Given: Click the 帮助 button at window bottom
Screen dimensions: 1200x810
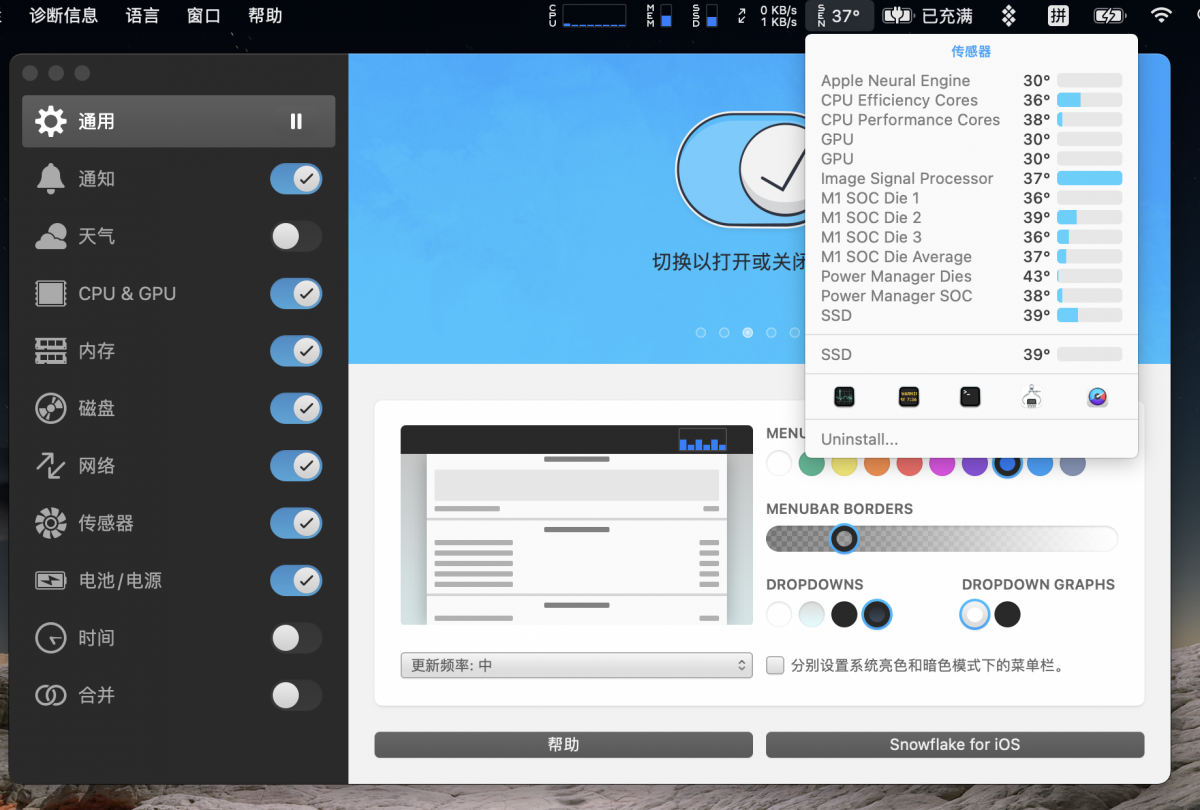Looking at the screenshot, I should [x=563, y=744].
